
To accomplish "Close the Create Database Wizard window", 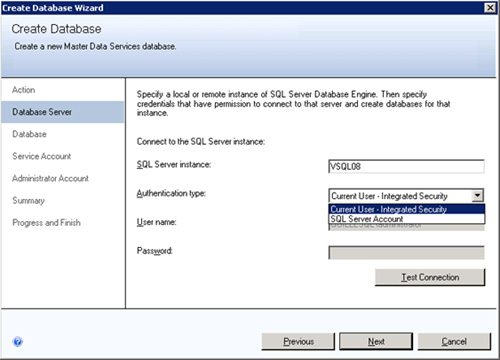I will 490,8.
